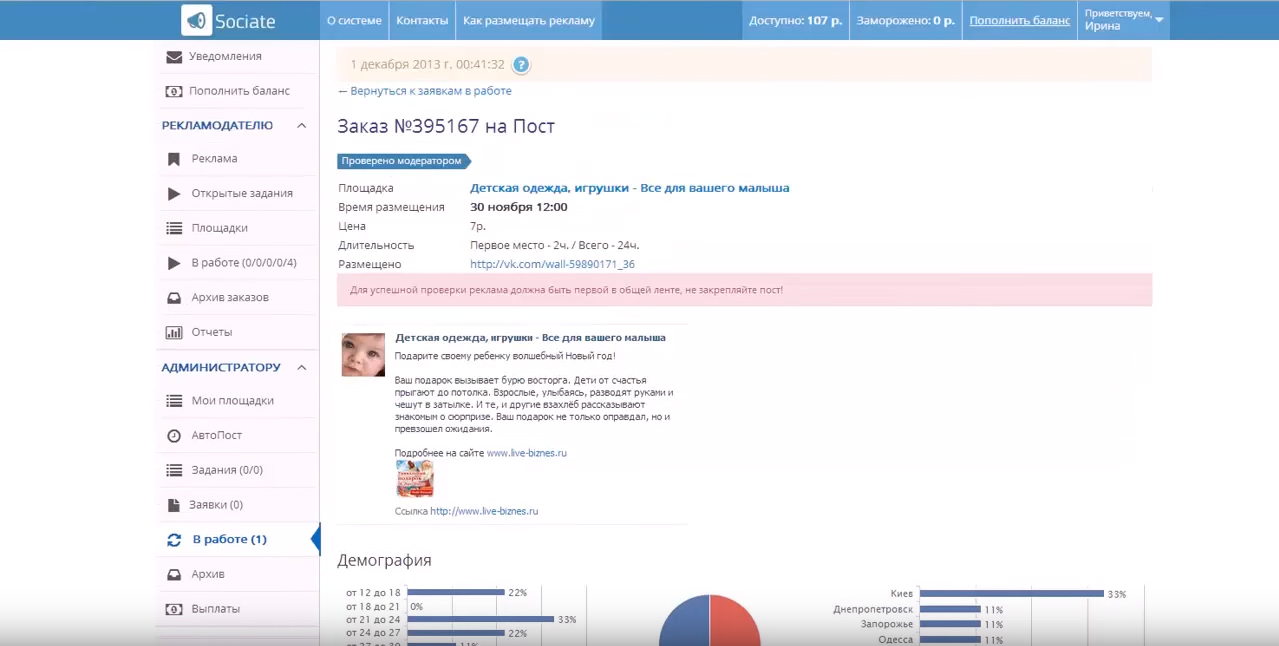Open the user dropdown next to Ирина

pos(1159,20)
